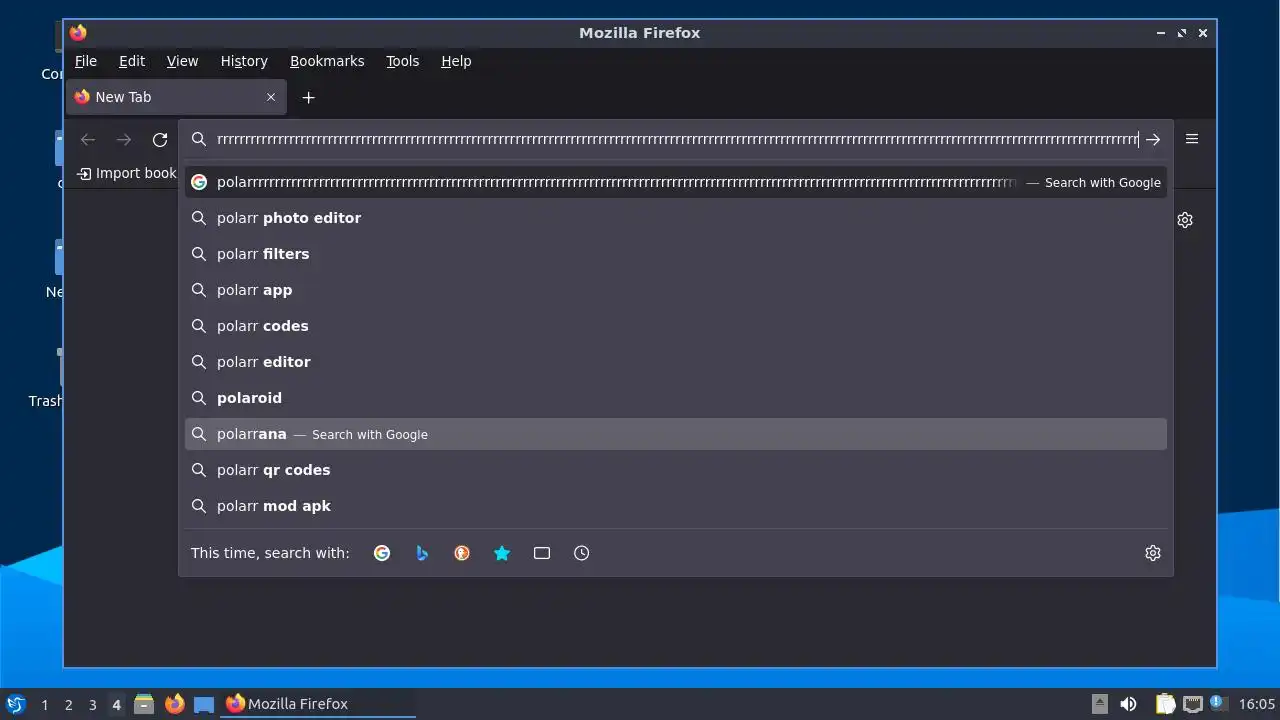Viewport: 1280px width, 720px height.
Task: Select suggestion polarr mod apk
Action: [x=676, y=506]
